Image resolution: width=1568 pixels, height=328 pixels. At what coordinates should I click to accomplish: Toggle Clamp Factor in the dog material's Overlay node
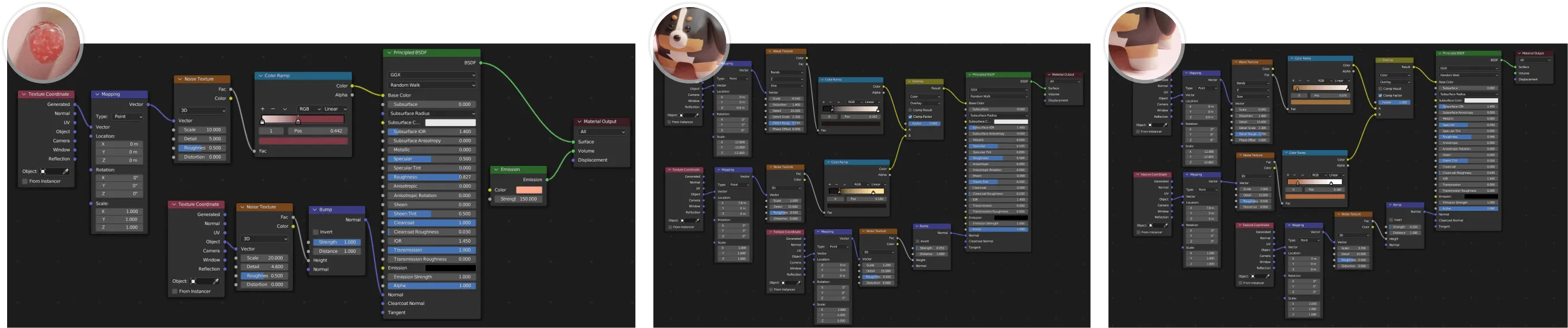click(911, 117)
